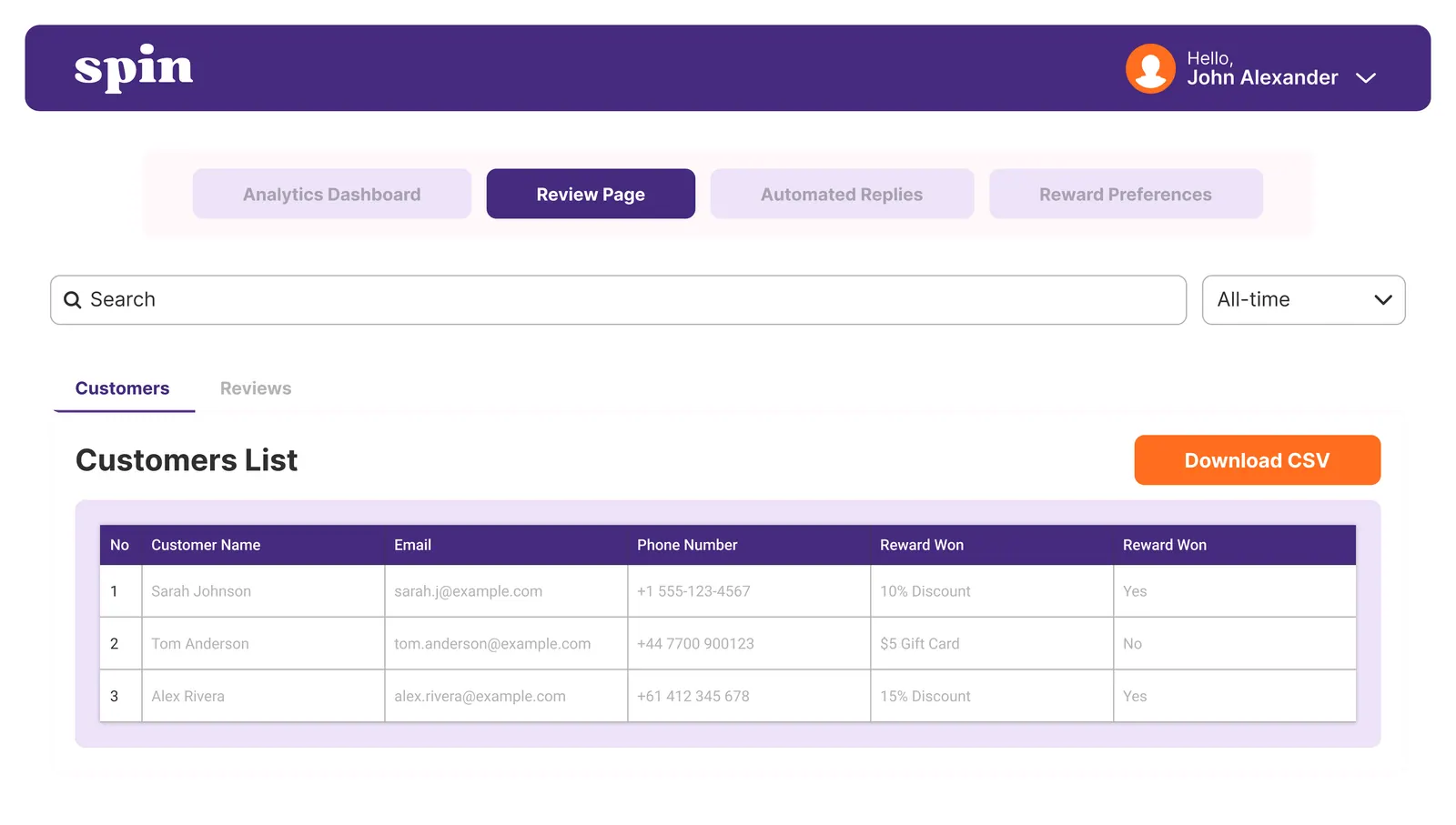Select the Tom Anderson name cell
This screenshot has height=825, width=1456.
point(263,644)
